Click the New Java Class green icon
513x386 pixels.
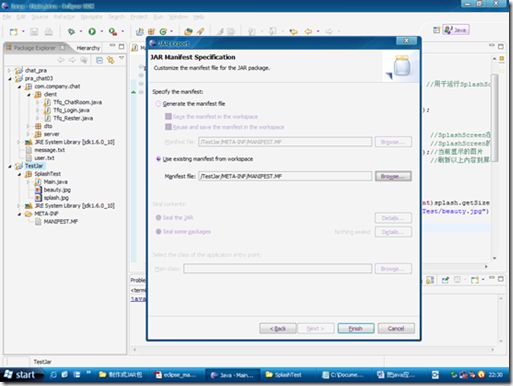163,31
